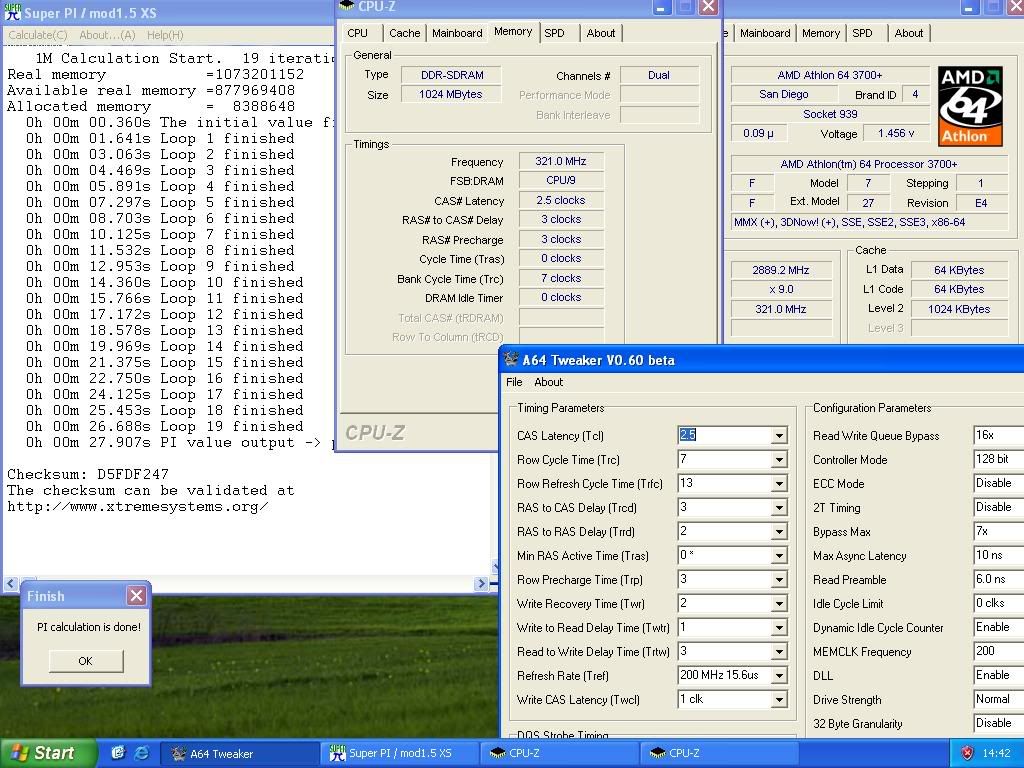The height and width of the screenshot is (768, 1024).
Task: Expand the Write Recovery Time (Twr) dropdown
Action: (779, 604)
